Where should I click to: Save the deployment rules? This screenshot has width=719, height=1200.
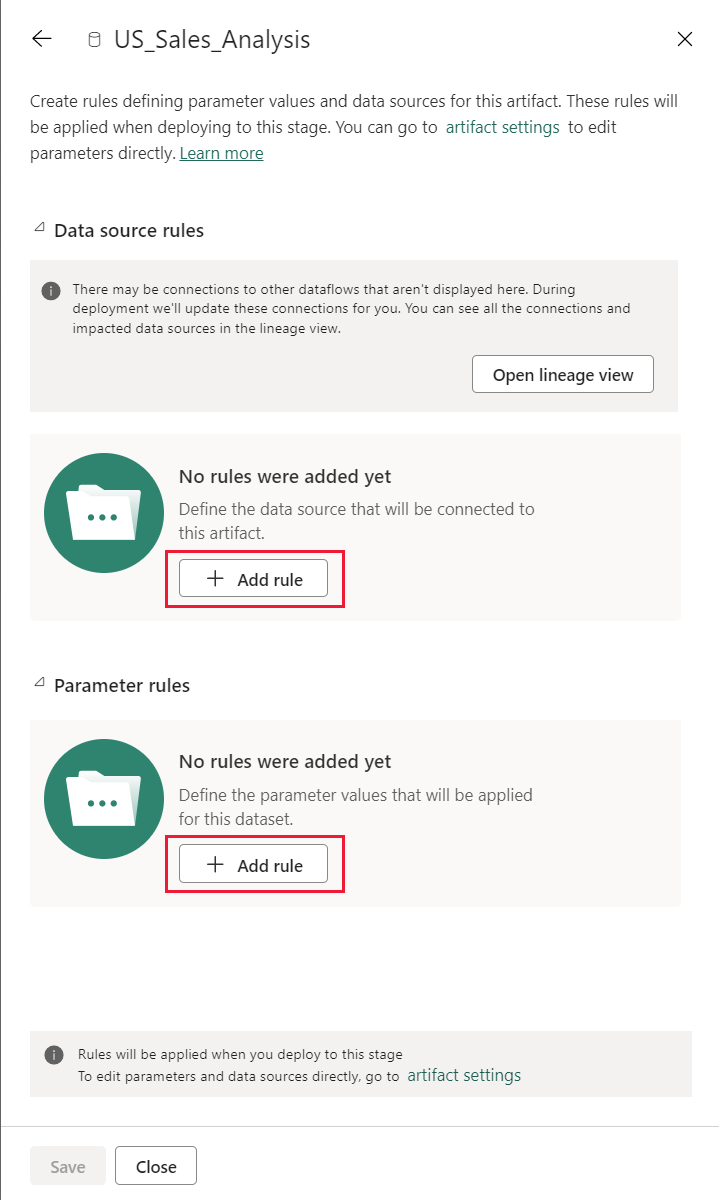click(67, 1165)
